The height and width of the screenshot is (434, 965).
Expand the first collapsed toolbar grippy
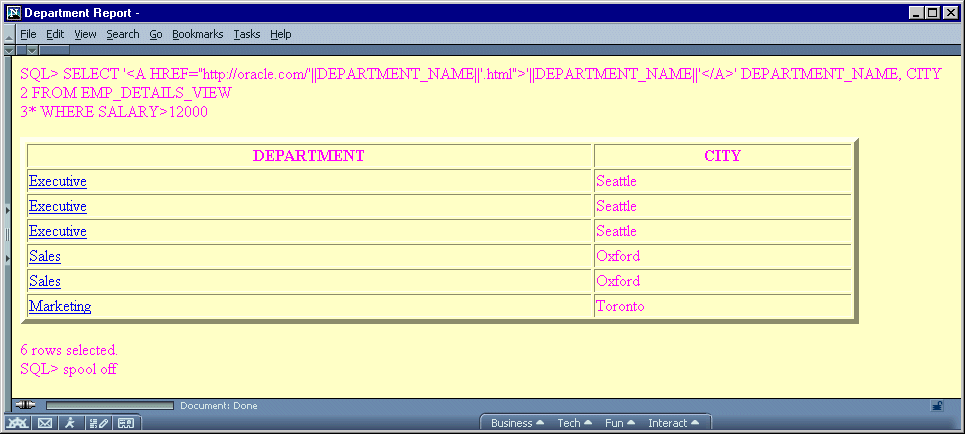coord(10,50)
